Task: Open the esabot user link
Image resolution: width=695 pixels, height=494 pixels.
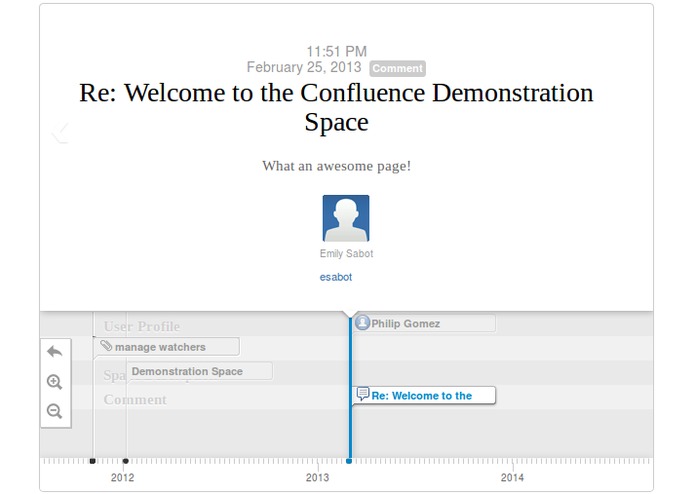Action: click(x=336, y=277)
